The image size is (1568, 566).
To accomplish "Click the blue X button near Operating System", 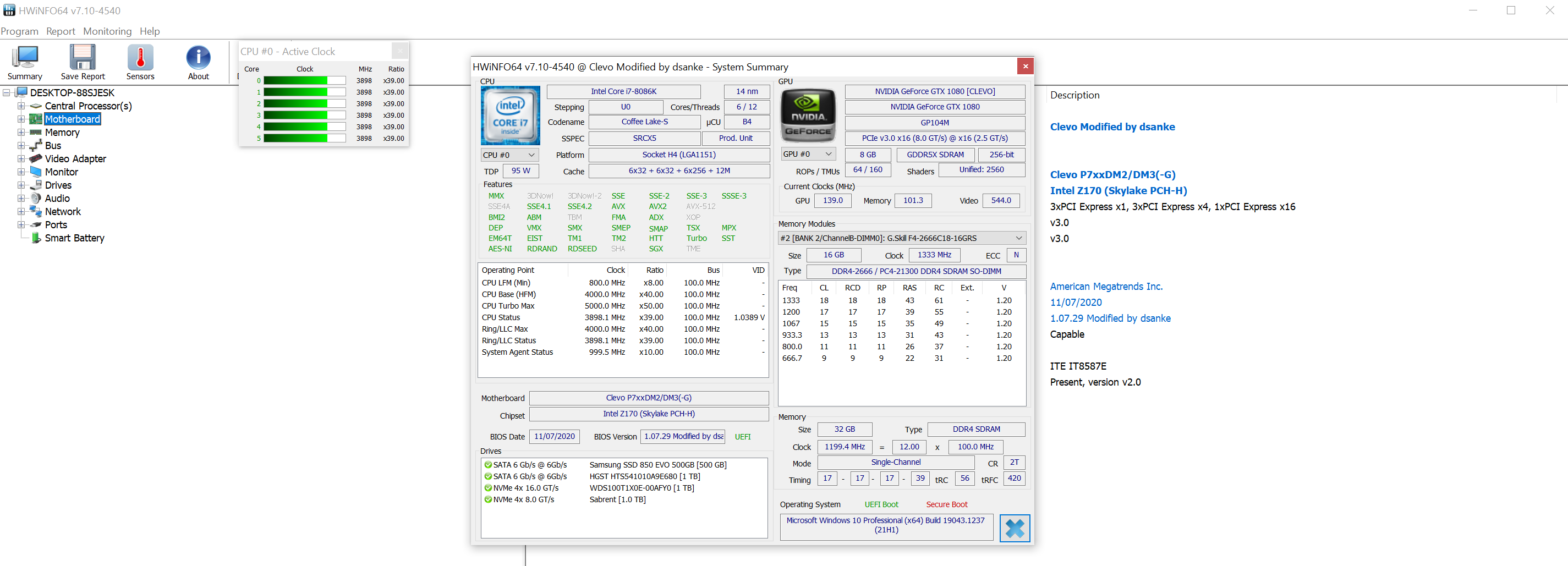I will [1015, 527].
